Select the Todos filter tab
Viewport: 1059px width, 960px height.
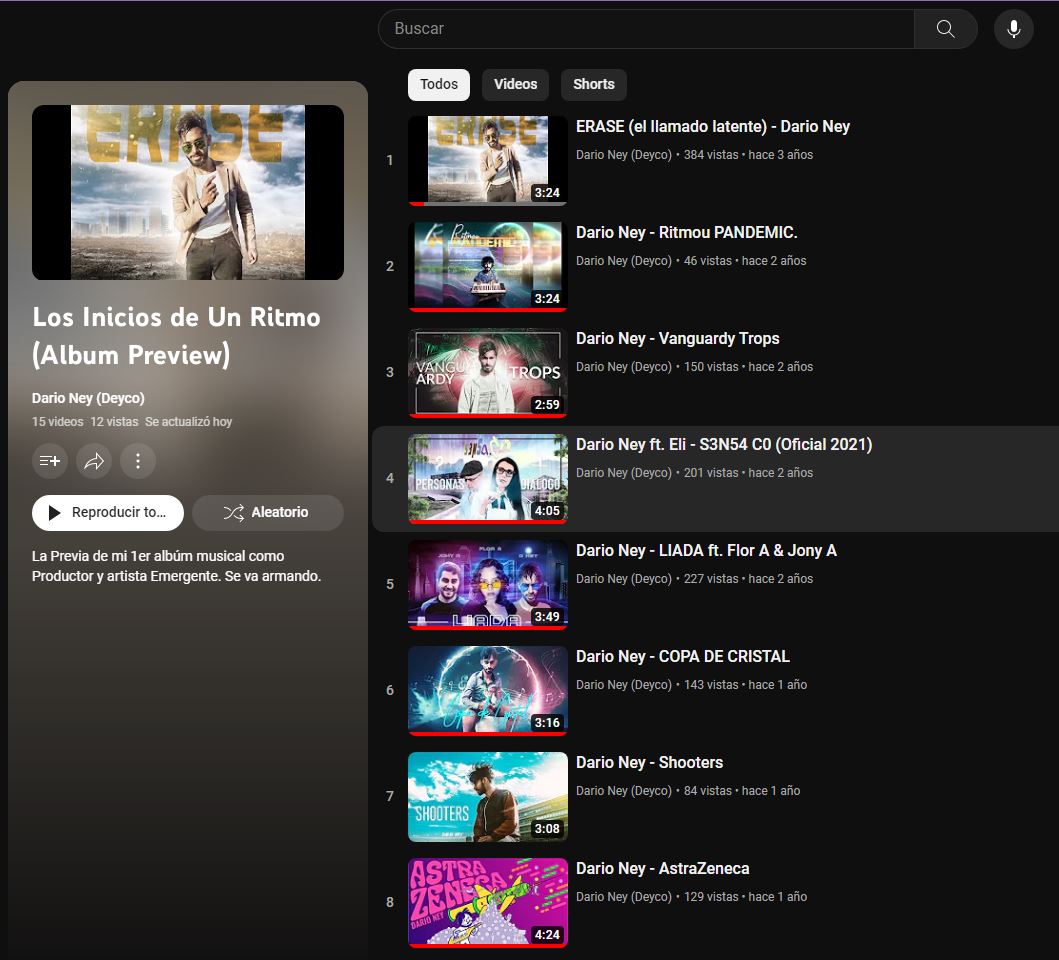(x=439, y=84)
